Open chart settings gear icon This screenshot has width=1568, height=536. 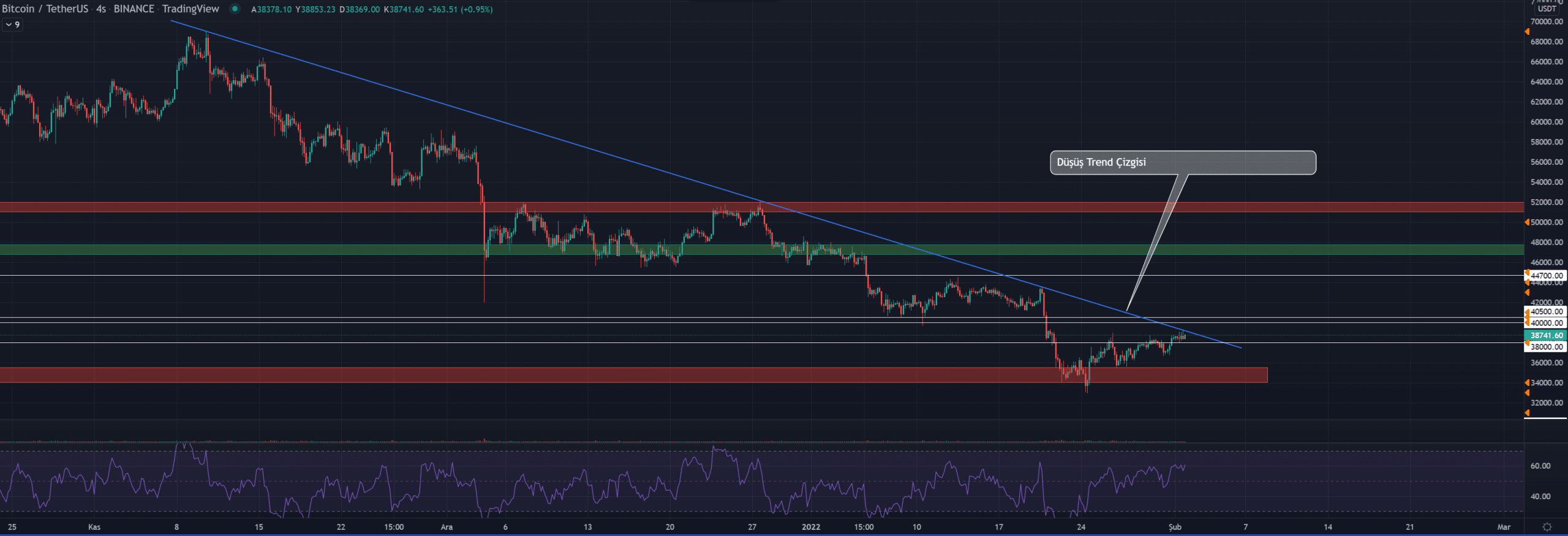(1547, 527)
